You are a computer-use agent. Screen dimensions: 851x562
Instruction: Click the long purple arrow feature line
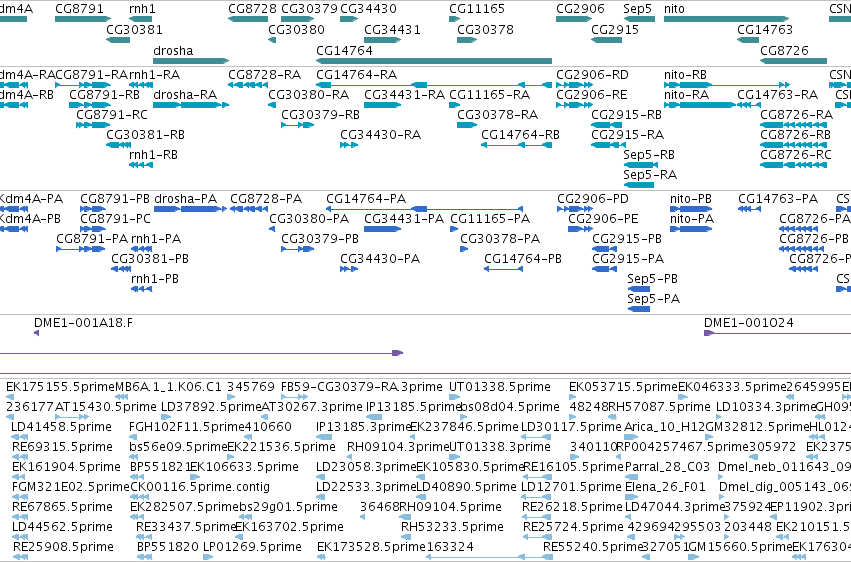click(201, 353)
